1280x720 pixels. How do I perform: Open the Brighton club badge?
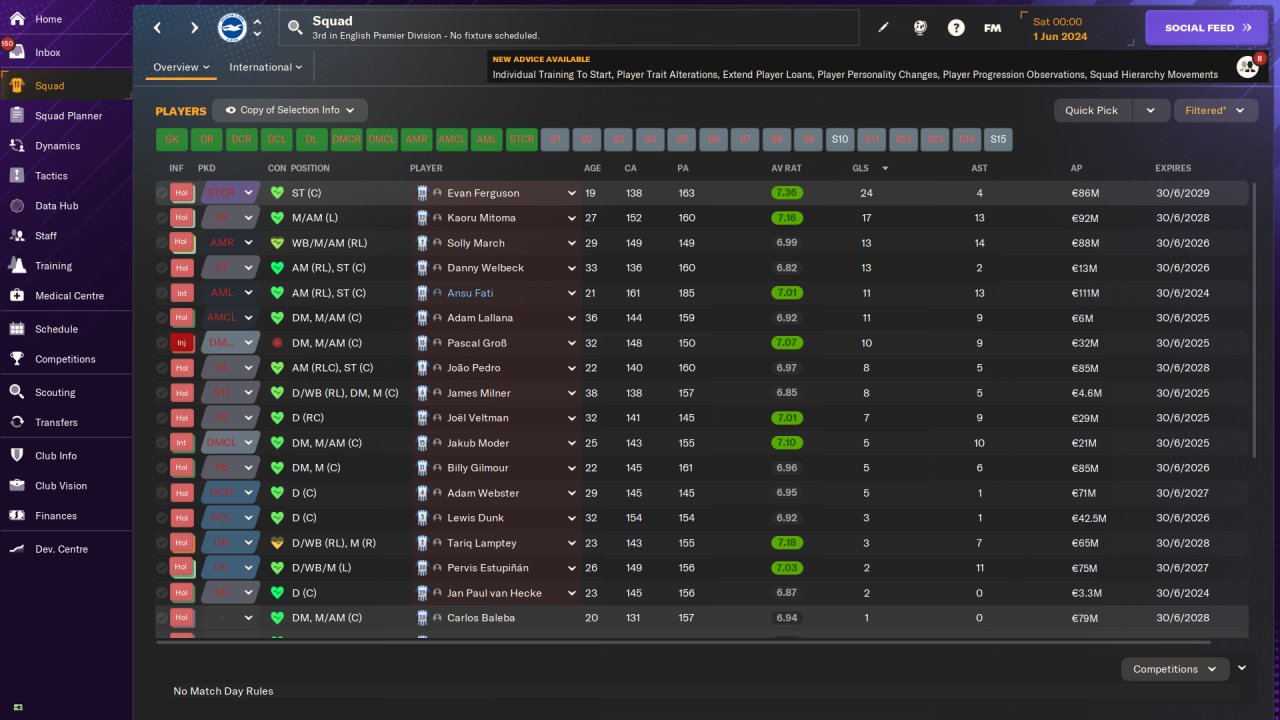(232, 28)
